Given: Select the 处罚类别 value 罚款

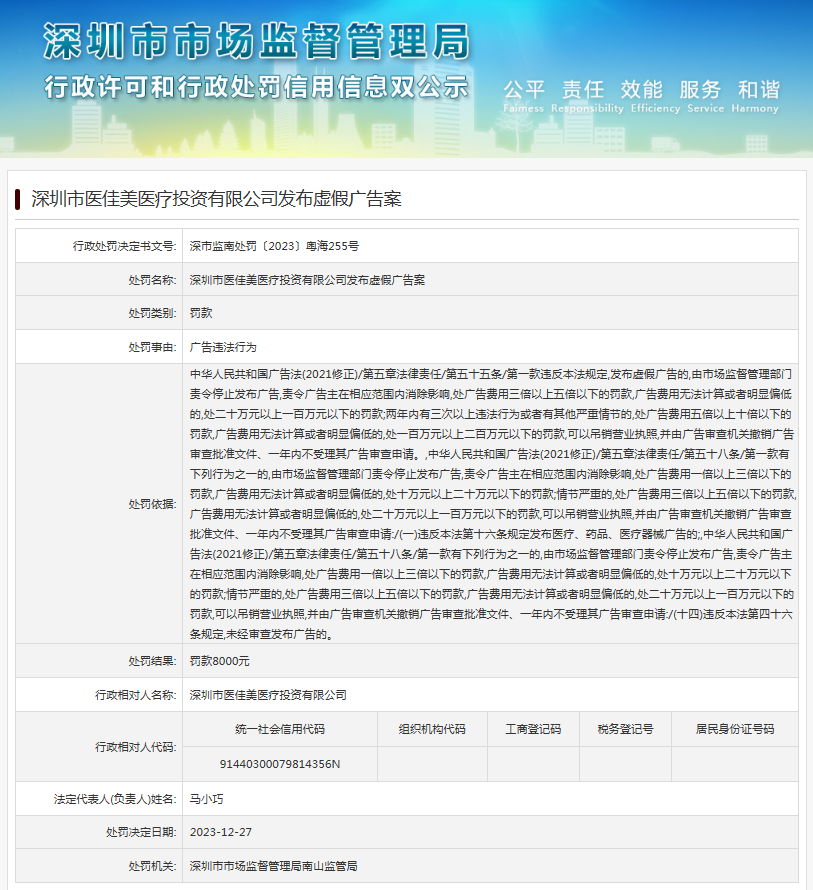Looking at the screenshot, I should pyautogui.click(x=201, y=313).
